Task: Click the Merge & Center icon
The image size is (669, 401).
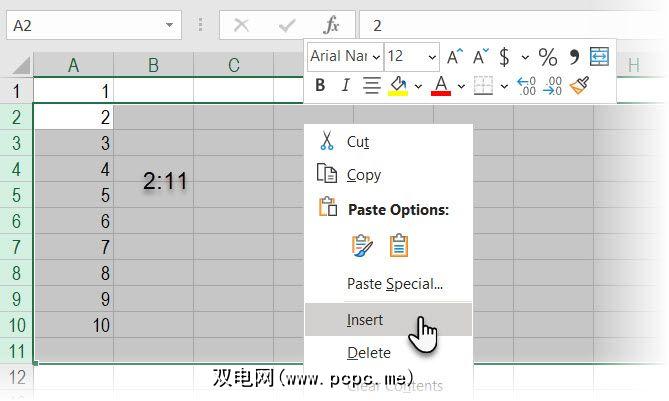Action: coord(599,56)
